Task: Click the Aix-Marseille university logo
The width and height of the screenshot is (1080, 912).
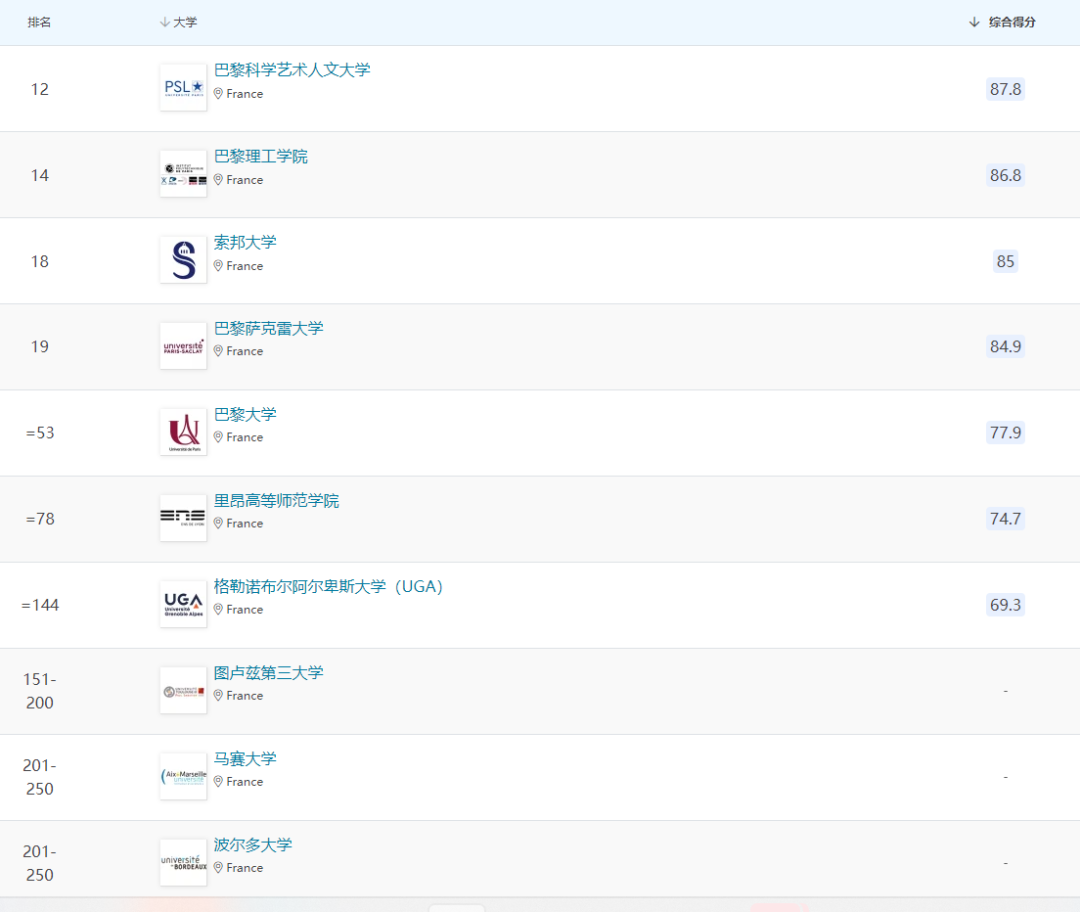Action: 182,777
